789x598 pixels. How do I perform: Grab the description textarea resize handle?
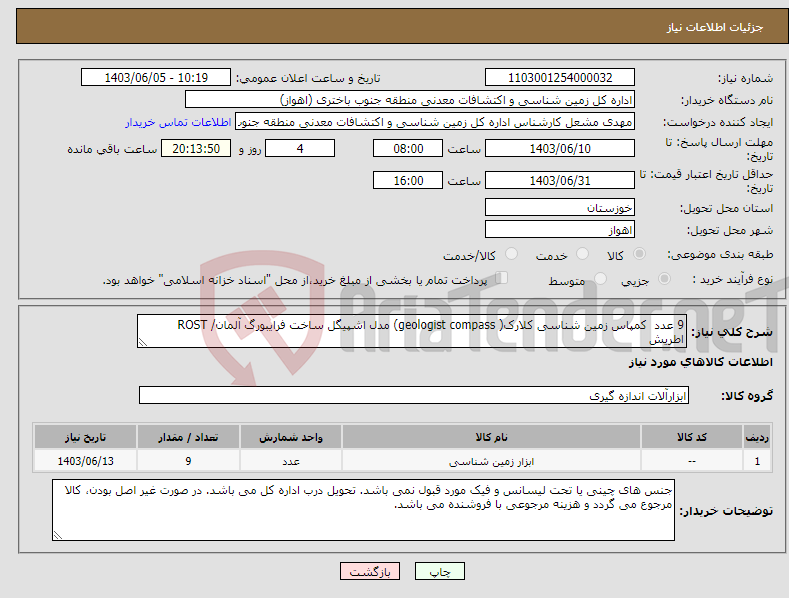(142, 343)
